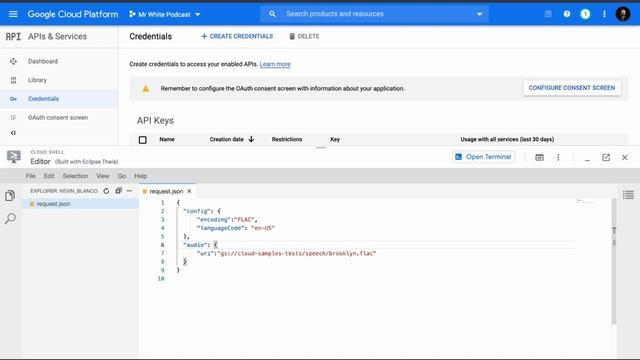This screenshot has width=640, height=360.
Task: Open the editor search magnifier icon
Action: click(10, 218)
